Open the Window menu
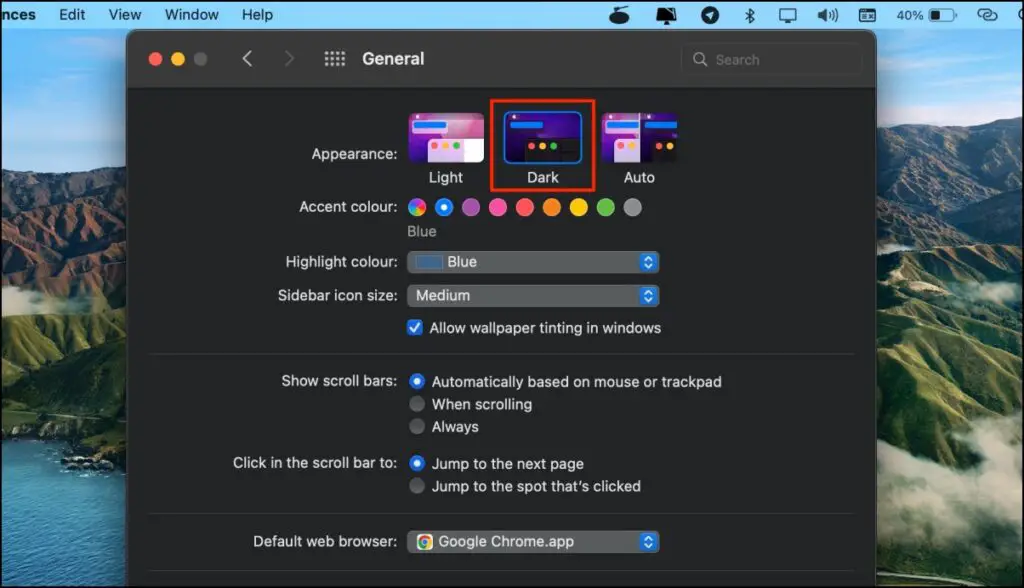The height and width of the screenshot is (588, 1024). point(191,14)
